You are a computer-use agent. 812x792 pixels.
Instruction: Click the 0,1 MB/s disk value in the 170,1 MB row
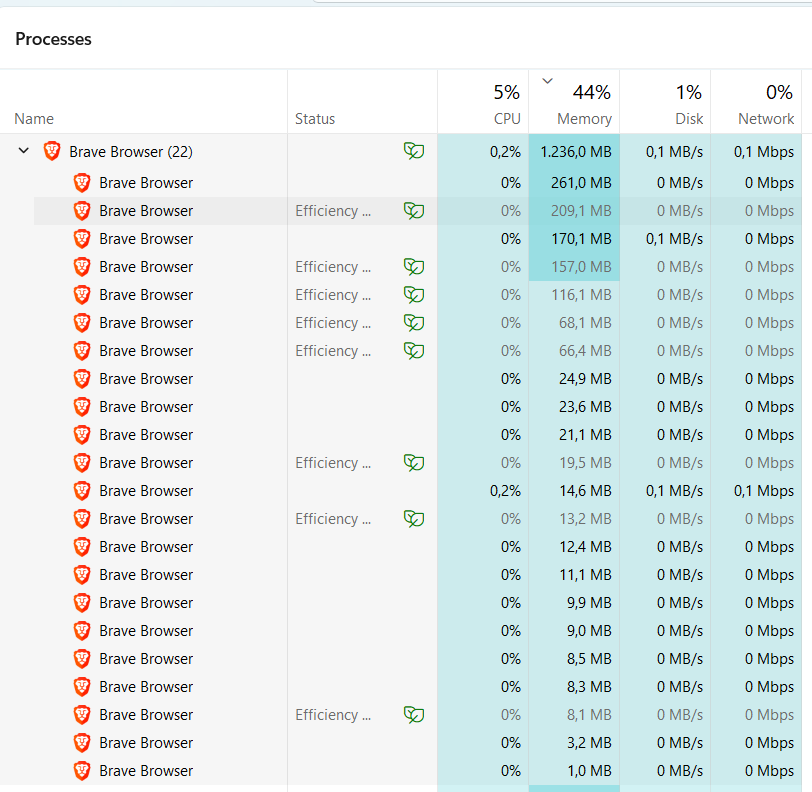click(674, 239)
